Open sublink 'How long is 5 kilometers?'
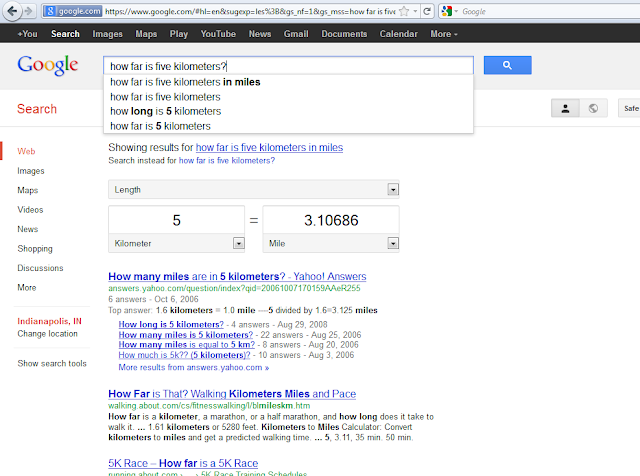This screenshot has height=476, width=640. pos(171,325)
